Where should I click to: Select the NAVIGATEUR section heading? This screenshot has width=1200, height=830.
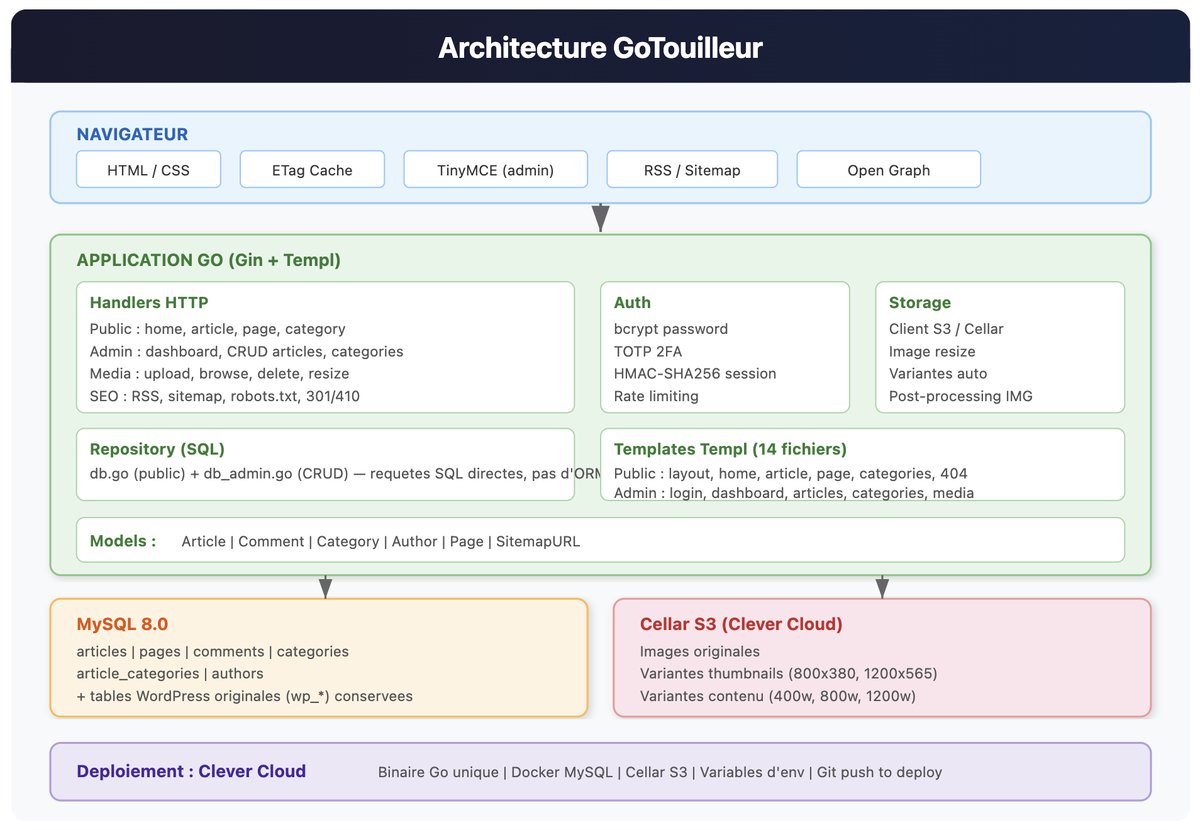point(132,134)
